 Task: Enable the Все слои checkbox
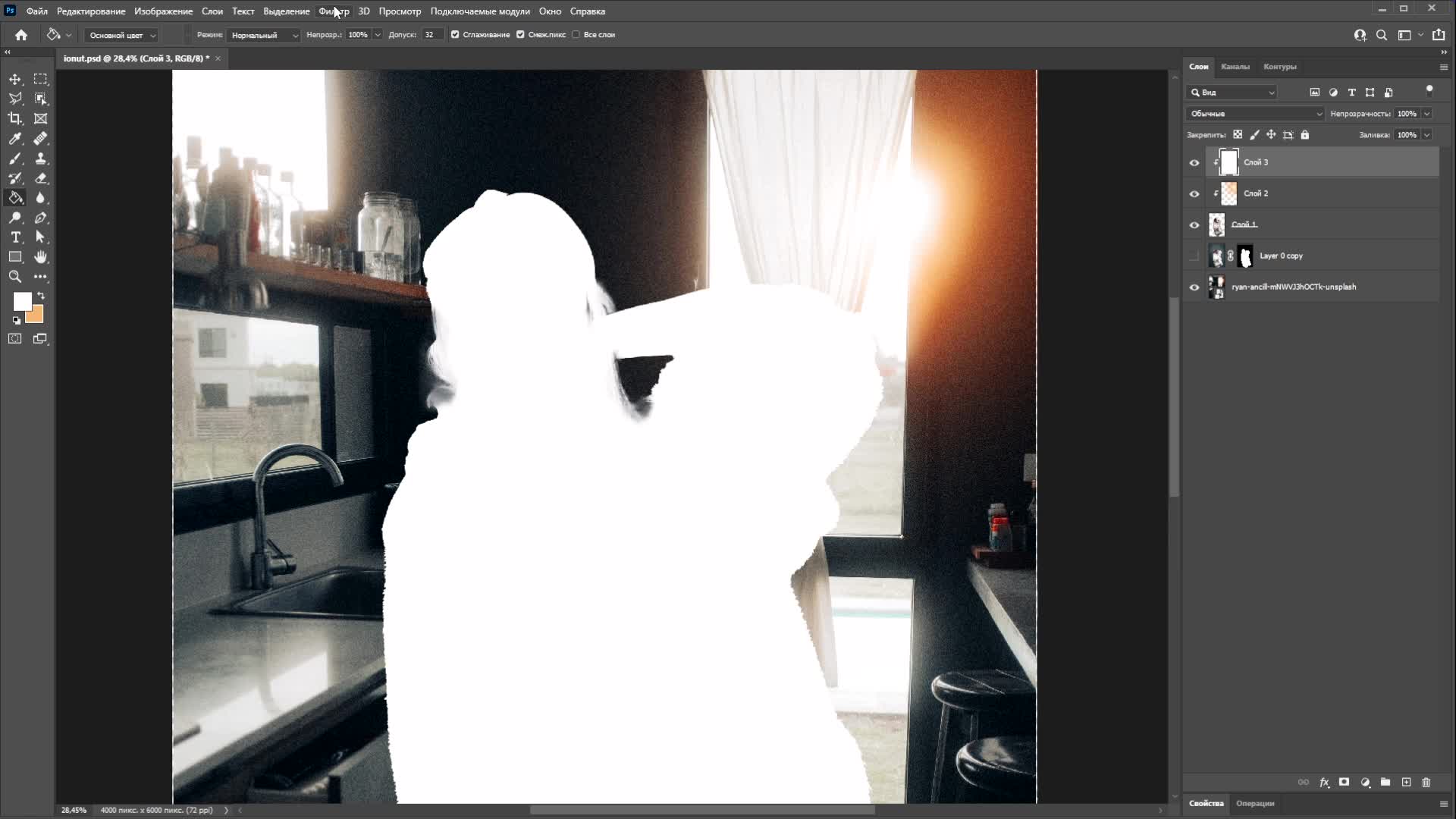coord(576,35)
